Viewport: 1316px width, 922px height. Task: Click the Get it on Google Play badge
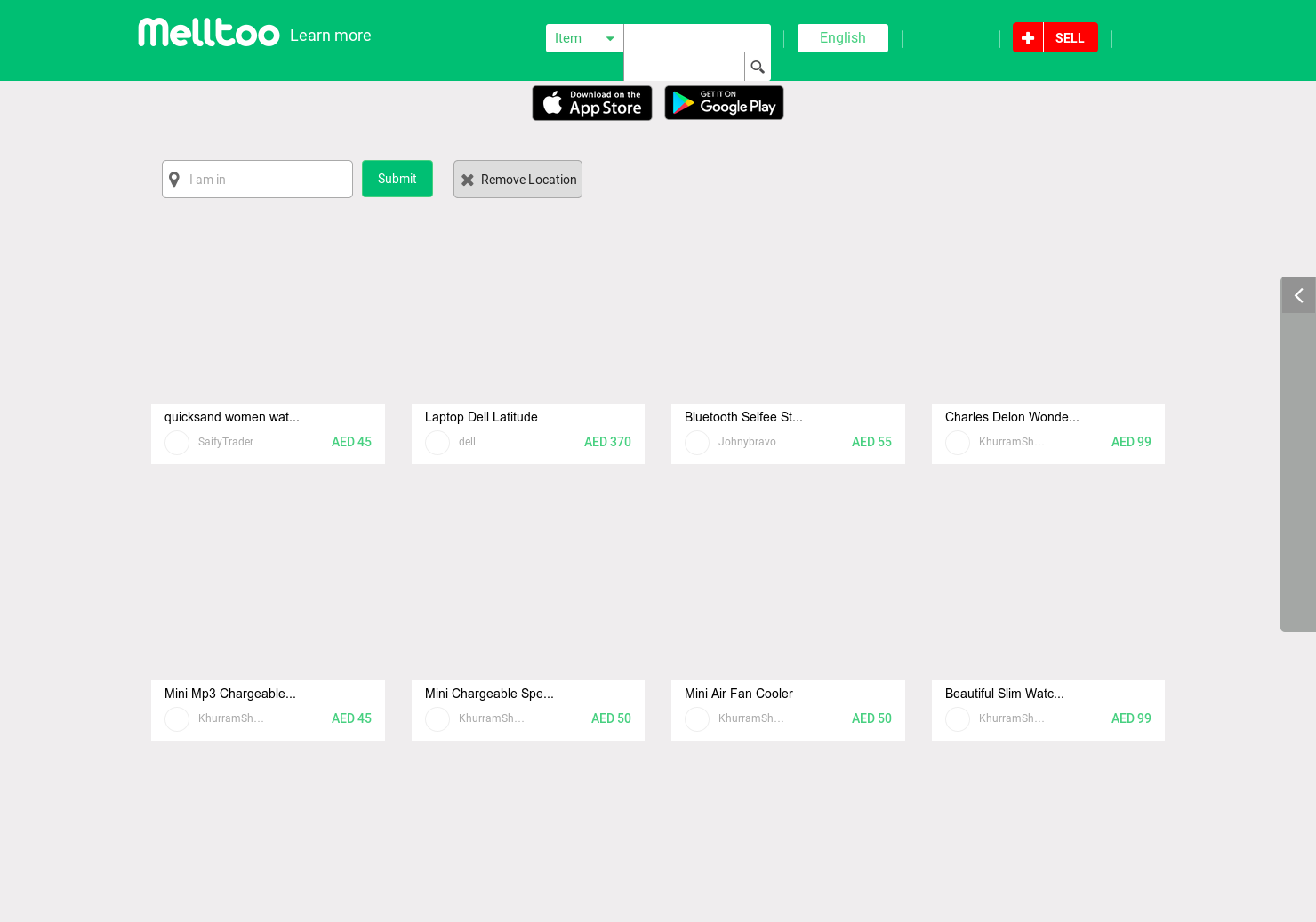(724, 102)
